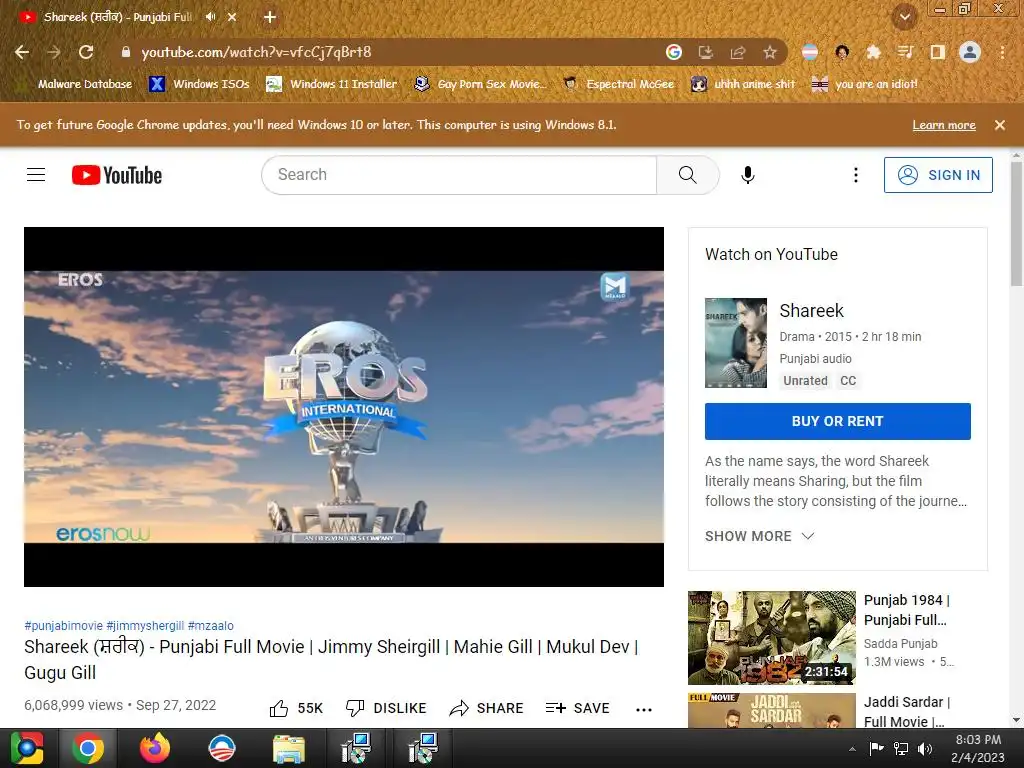Click the page vertical scrollbar thumb

click(1016, 224)
